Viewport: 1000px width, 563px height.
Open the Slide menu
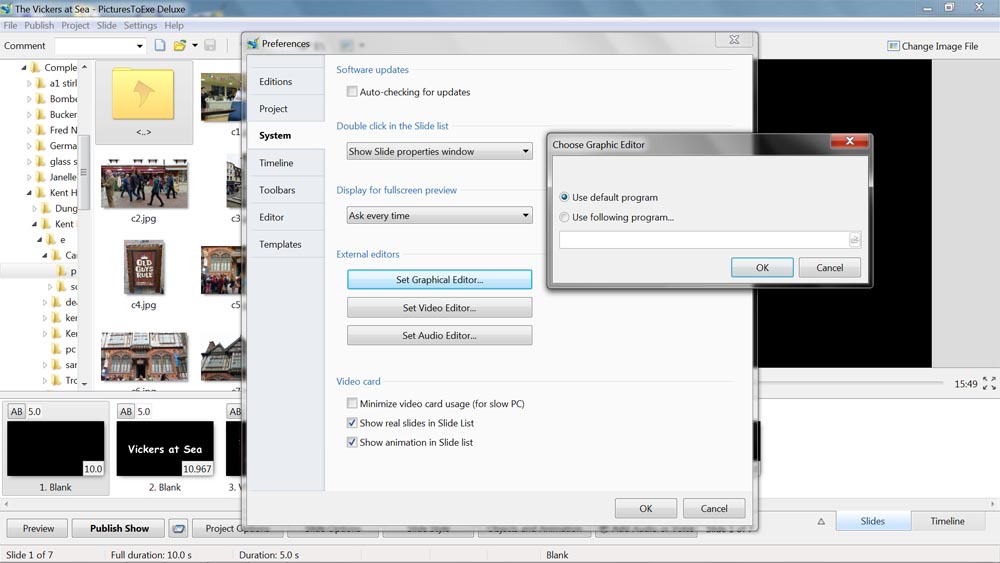[x=107, y=26]
